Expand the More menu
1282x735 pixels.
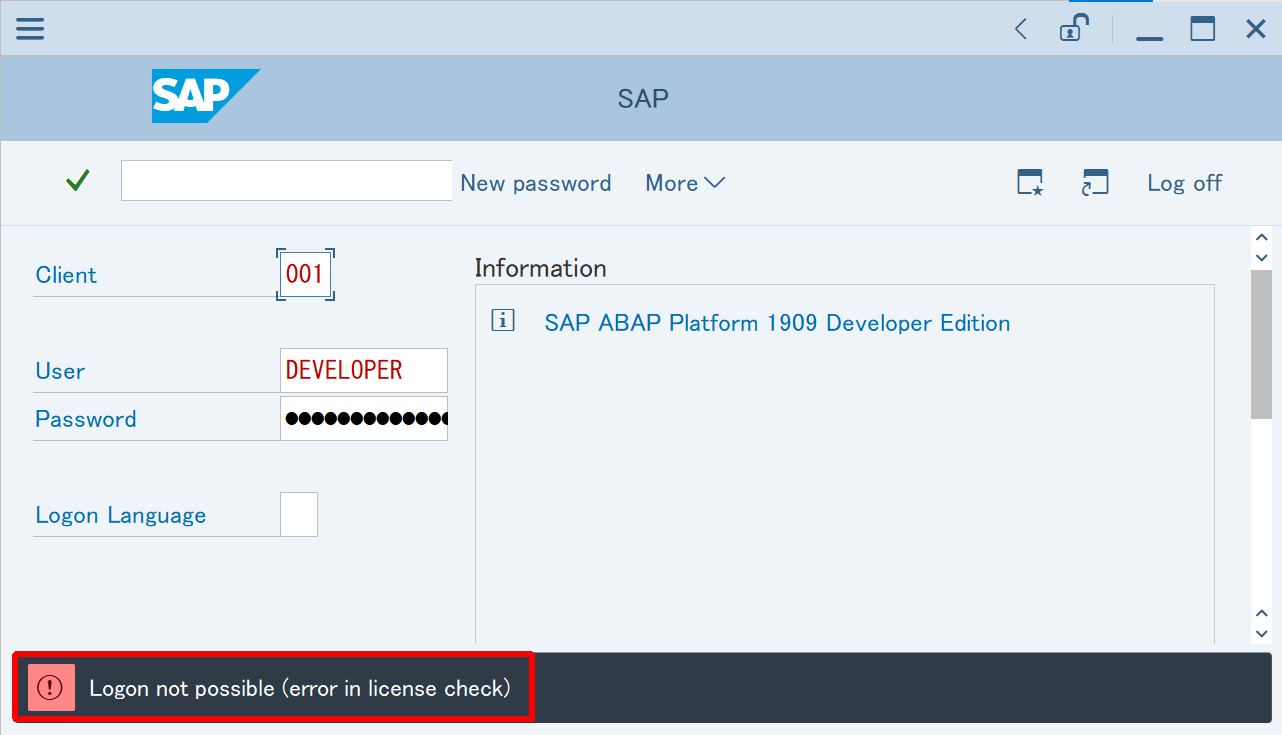685,183
